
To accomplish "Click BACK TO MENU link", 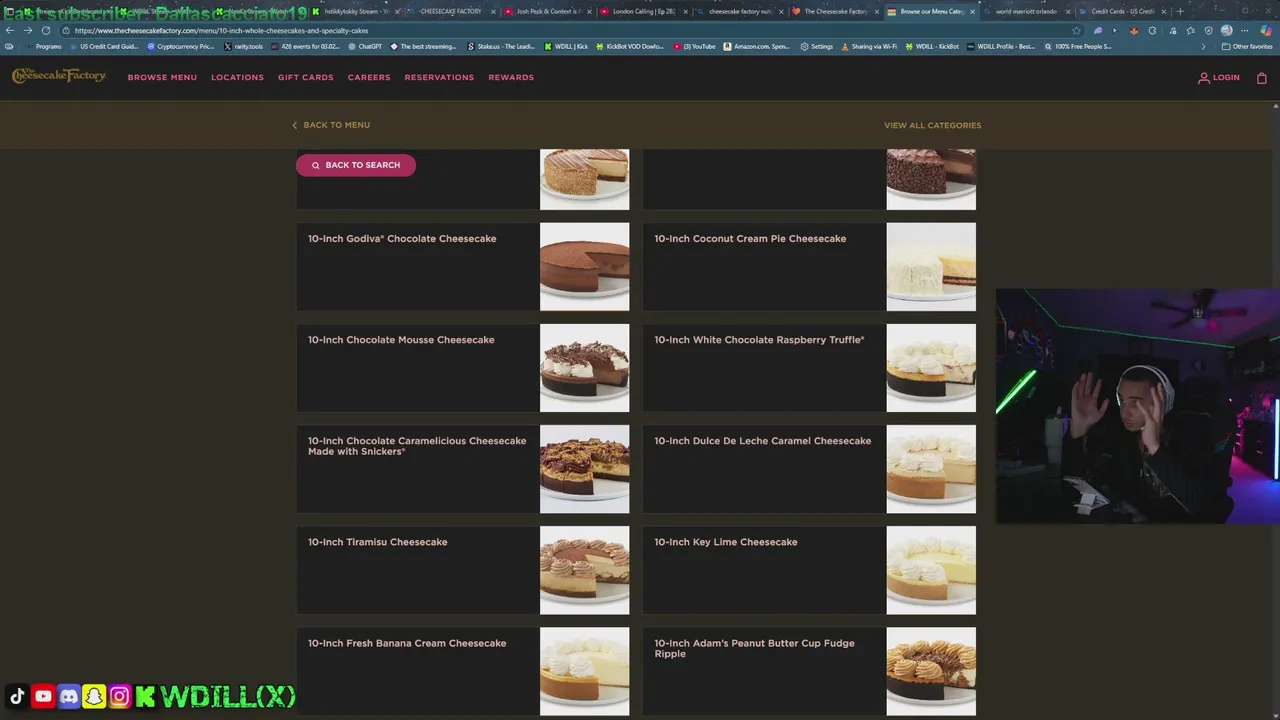I will click(331, 125).
